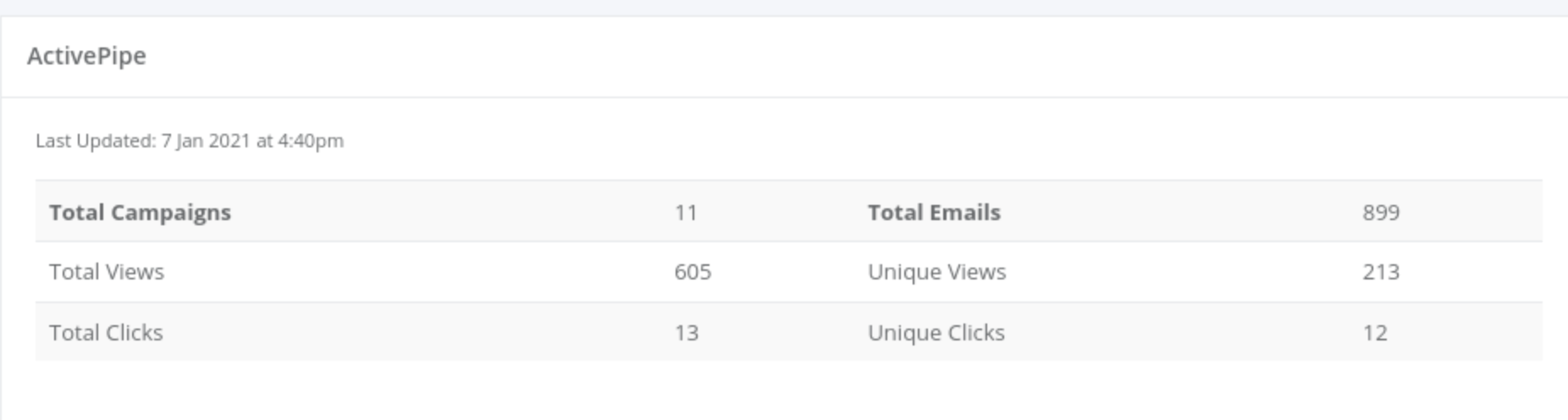Image resolution: width=1568 pixels, height=420 pixels.
Task: Select the Last Updated timestamp text
Action: (x=190, y=141)
